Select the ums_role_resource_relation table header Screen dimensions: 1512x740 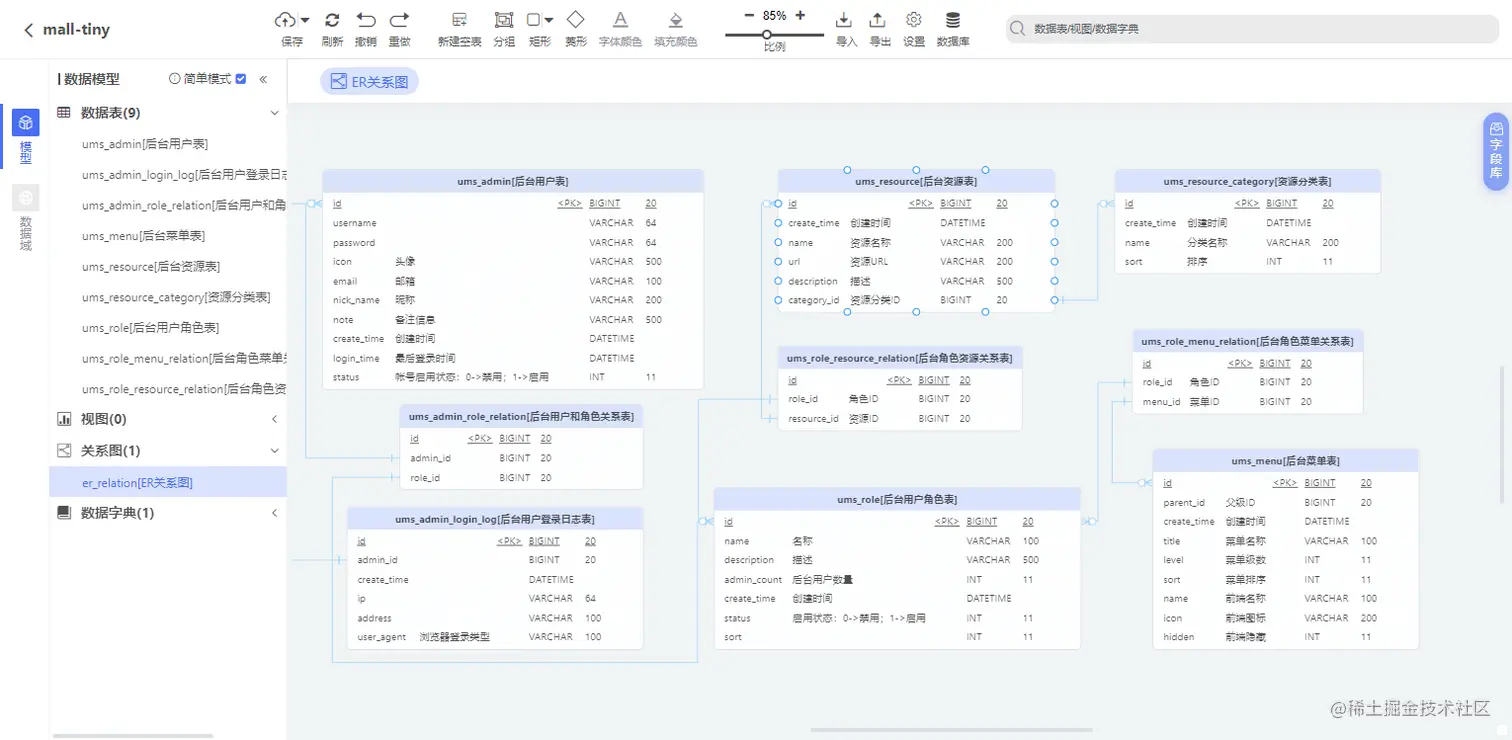click(x=900, y=358)
